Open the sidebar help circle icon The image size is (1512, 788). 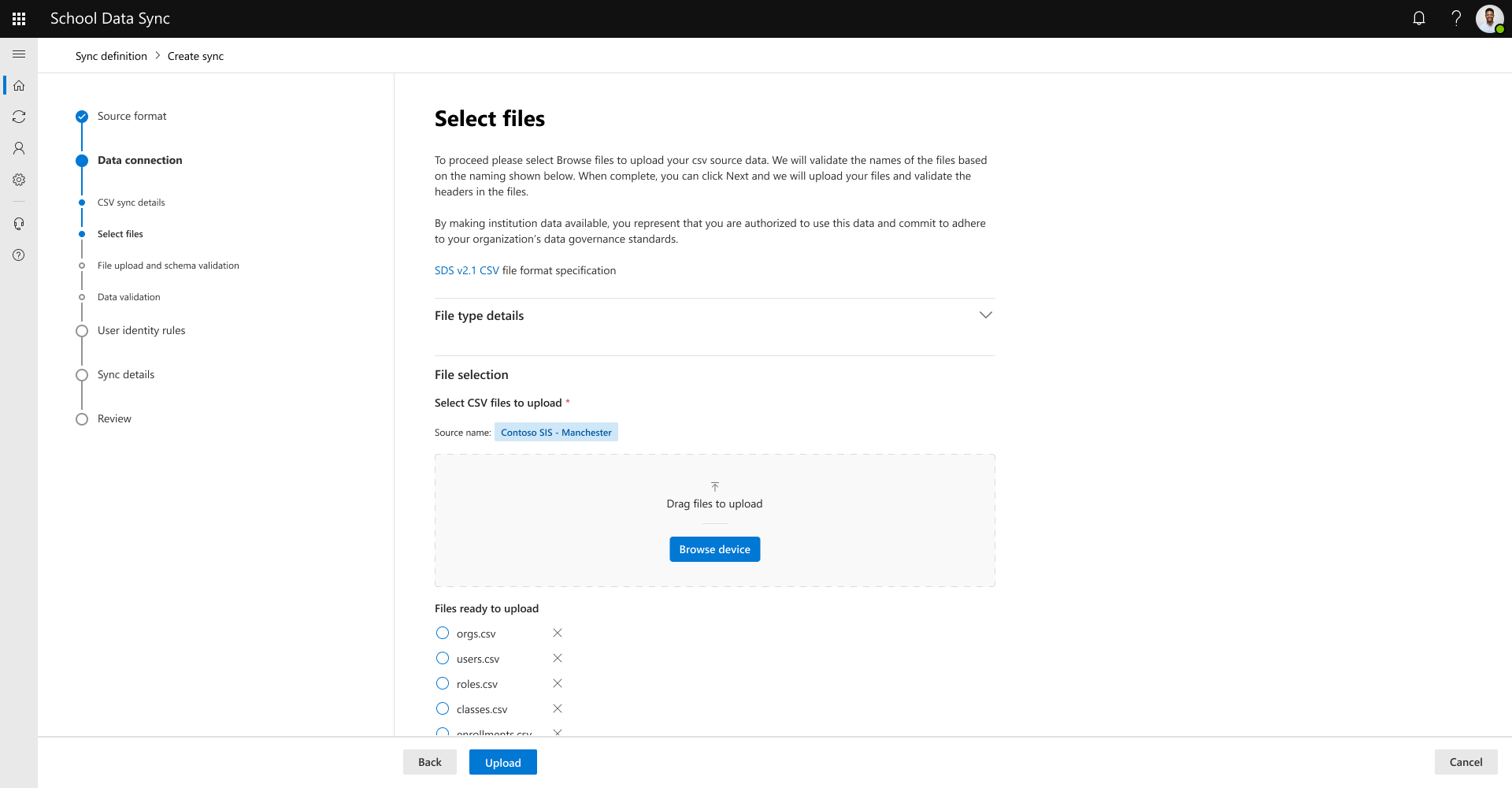tap(19, 255)
